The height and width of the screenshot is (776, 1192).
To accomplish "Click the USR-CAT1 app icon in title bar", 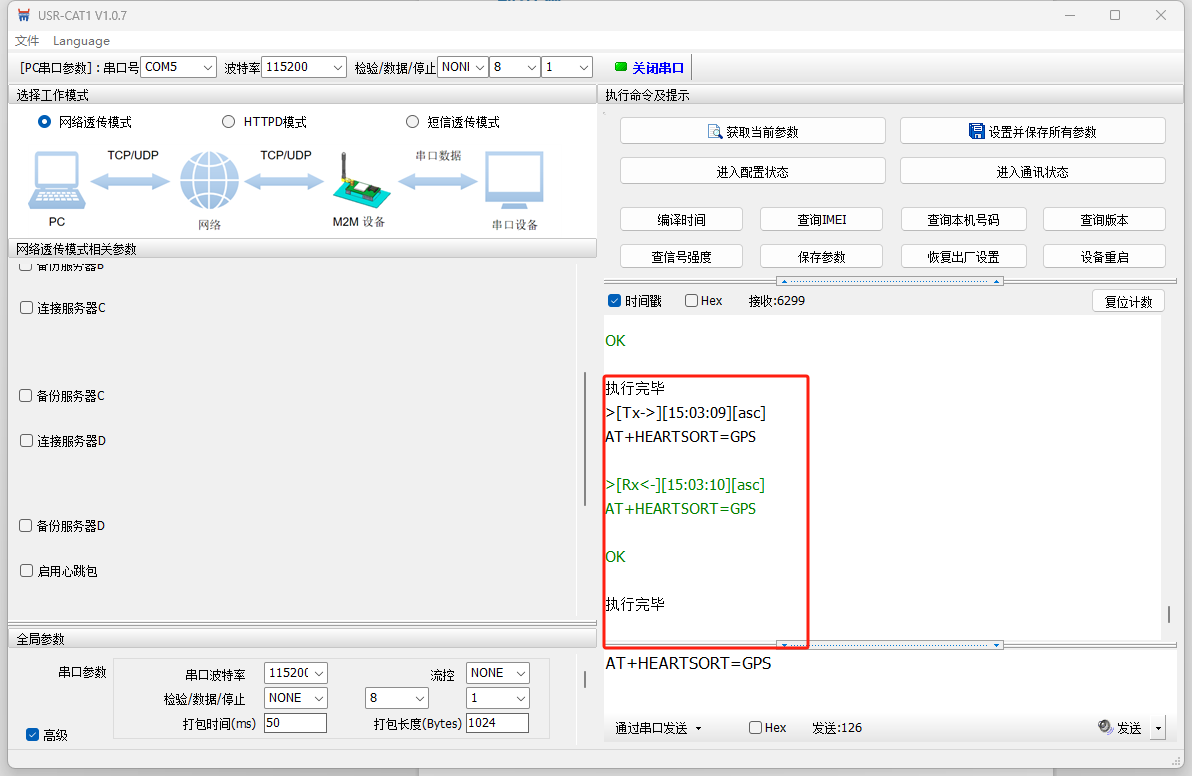I will click(x=24, y=15).
